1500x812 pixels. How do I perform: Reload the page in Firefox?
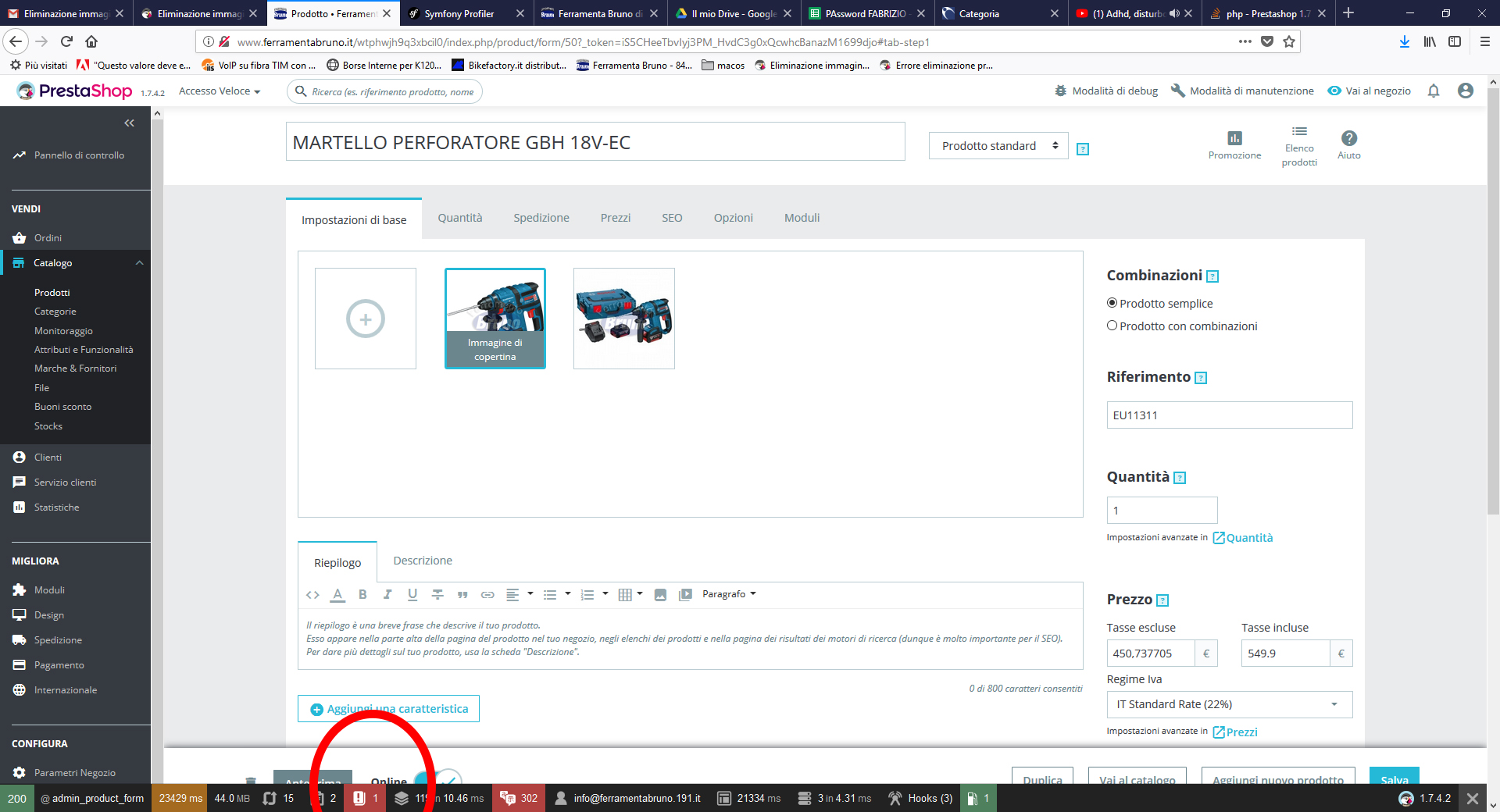click(x=66, y=41)
